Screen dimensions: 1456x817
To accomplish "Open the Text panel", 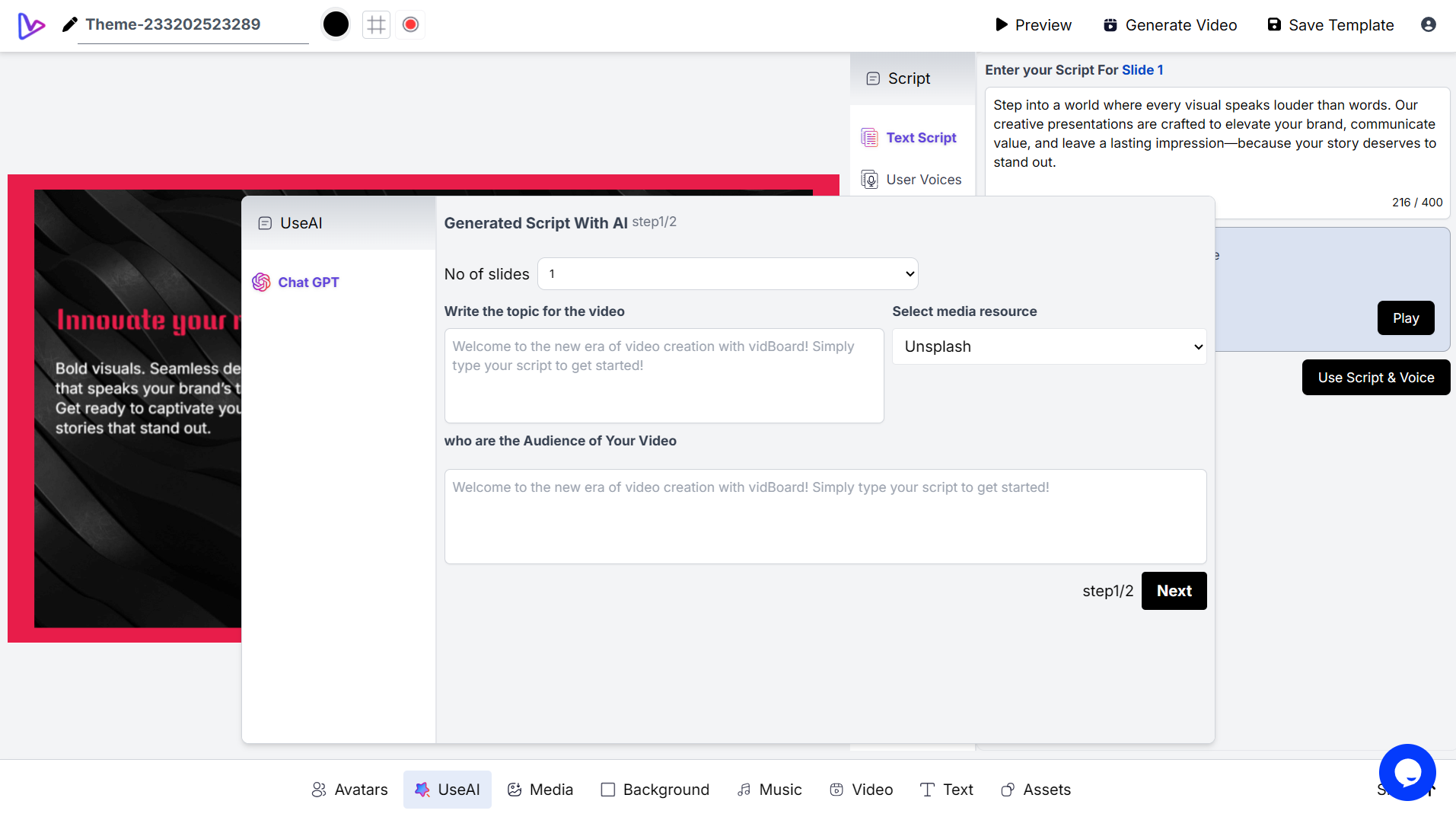I will pyautogui.click(x=945, y=790).
